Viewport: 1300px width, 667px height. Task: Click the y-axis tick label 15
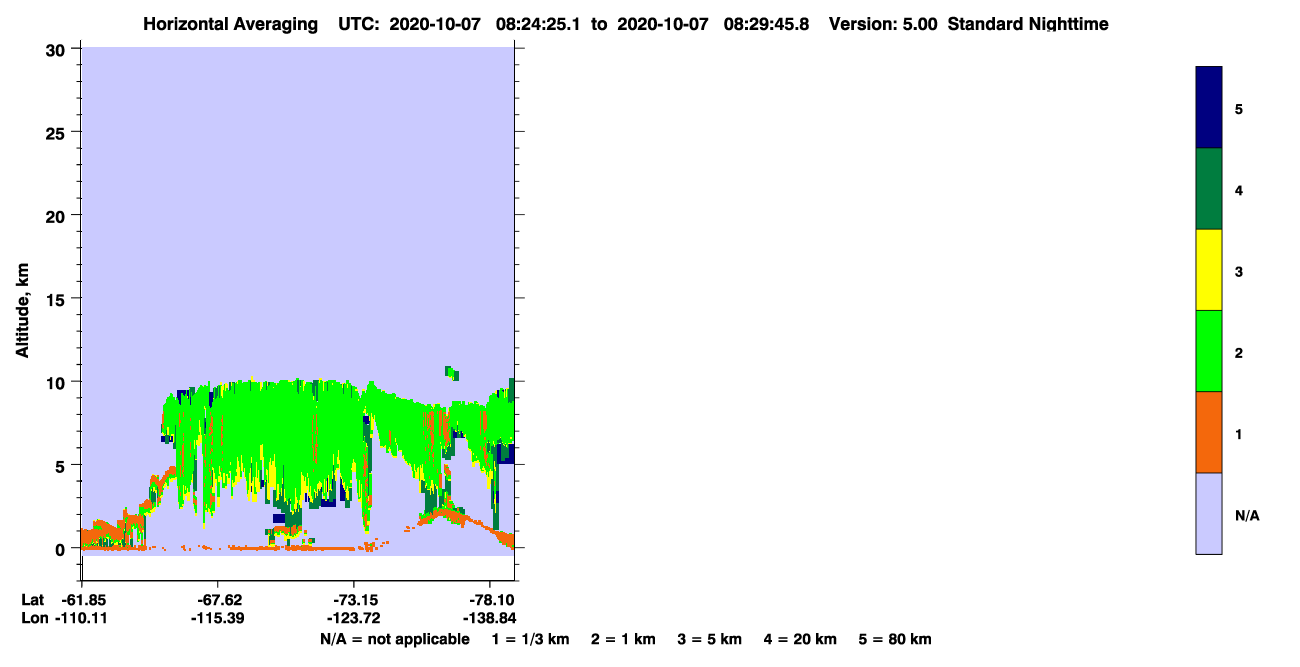tap(57, 299)
